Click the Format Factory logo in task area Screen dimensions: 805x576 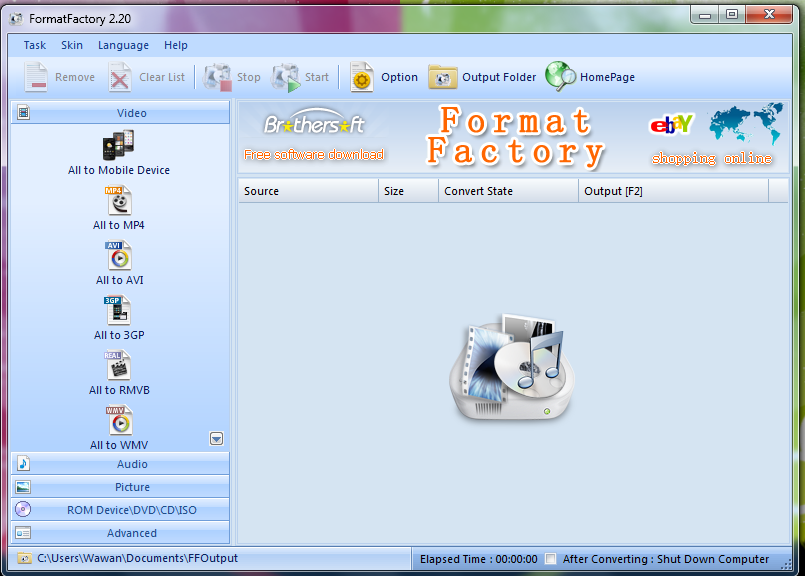pyautogui.click(x=512, y=368)
